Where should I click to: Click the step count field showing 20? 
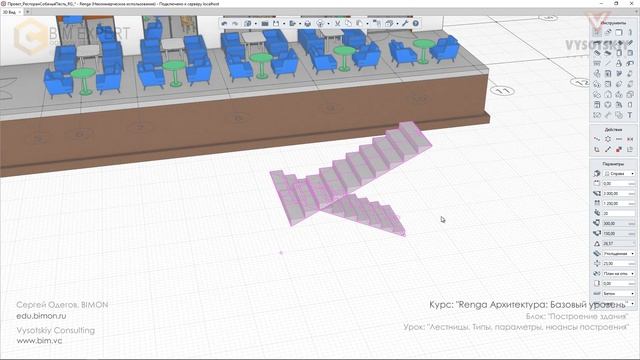click(619, 213)
